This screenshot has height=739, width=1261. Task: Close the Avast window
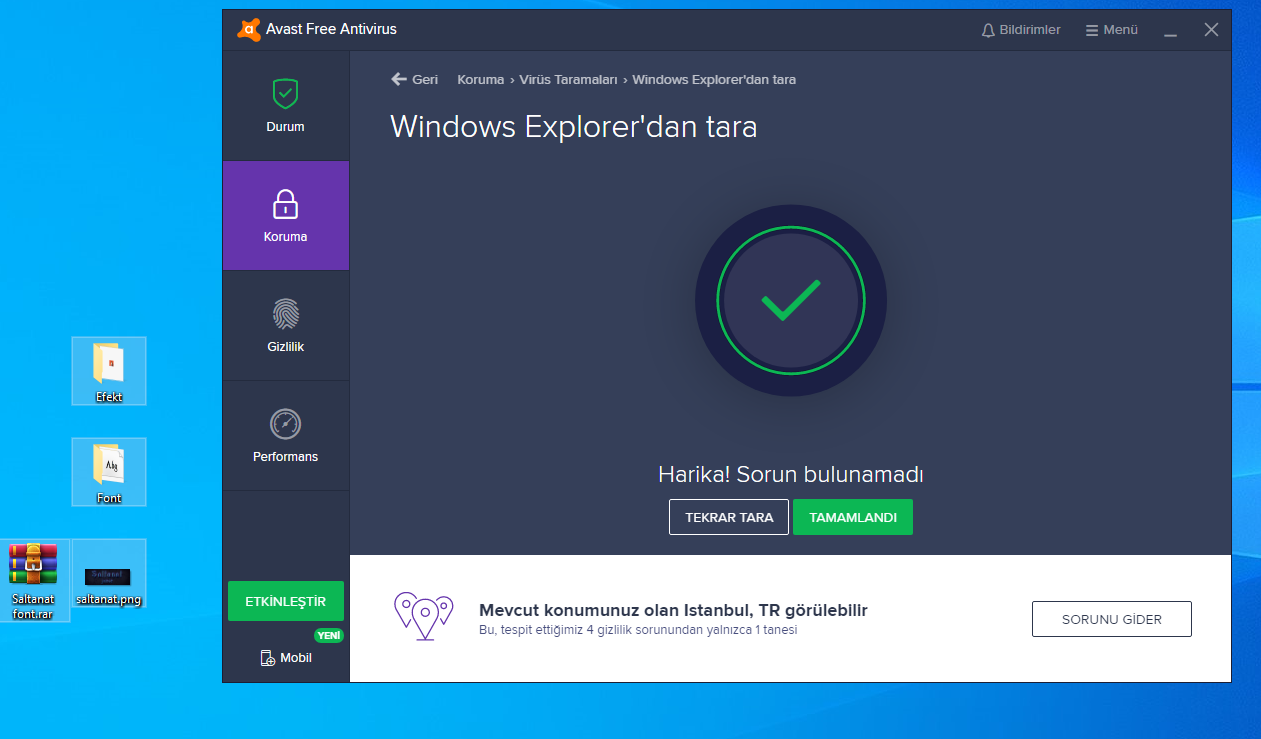pyautogui.click(x=1211, y=30)
